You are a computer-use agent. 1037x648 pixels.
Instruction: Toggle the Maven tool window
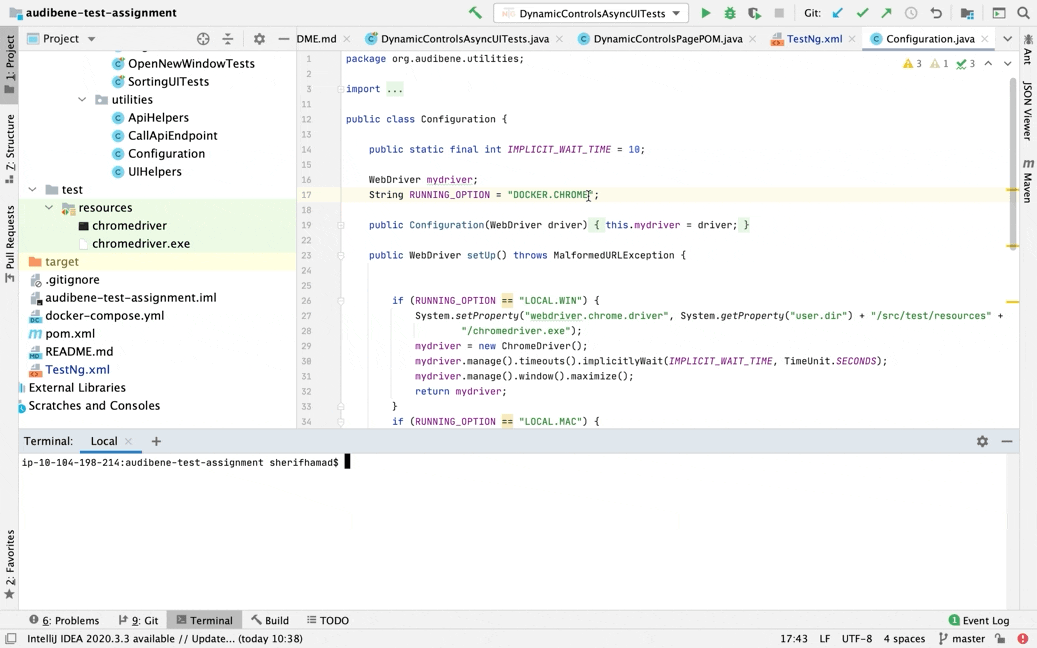(x=1028, y=181)
